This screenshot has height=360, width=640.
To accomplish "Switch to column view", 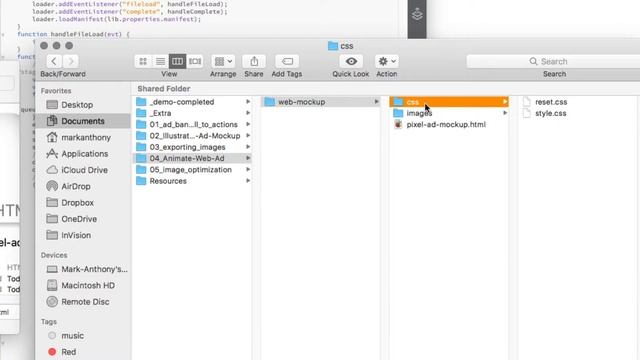I will tap(177, 61).
